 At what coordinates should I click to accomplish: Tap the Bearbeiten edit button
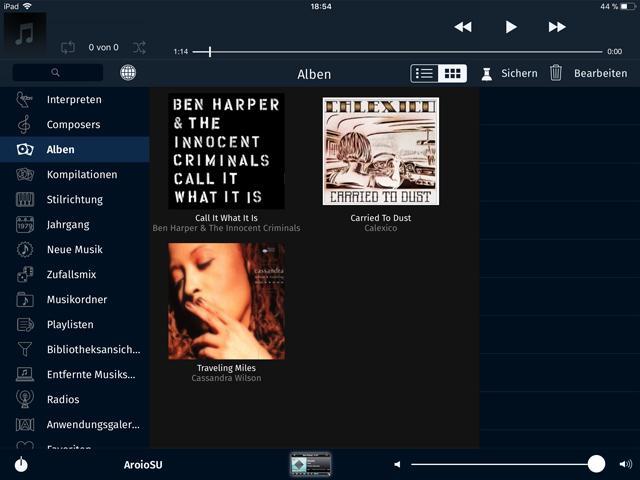600,73
